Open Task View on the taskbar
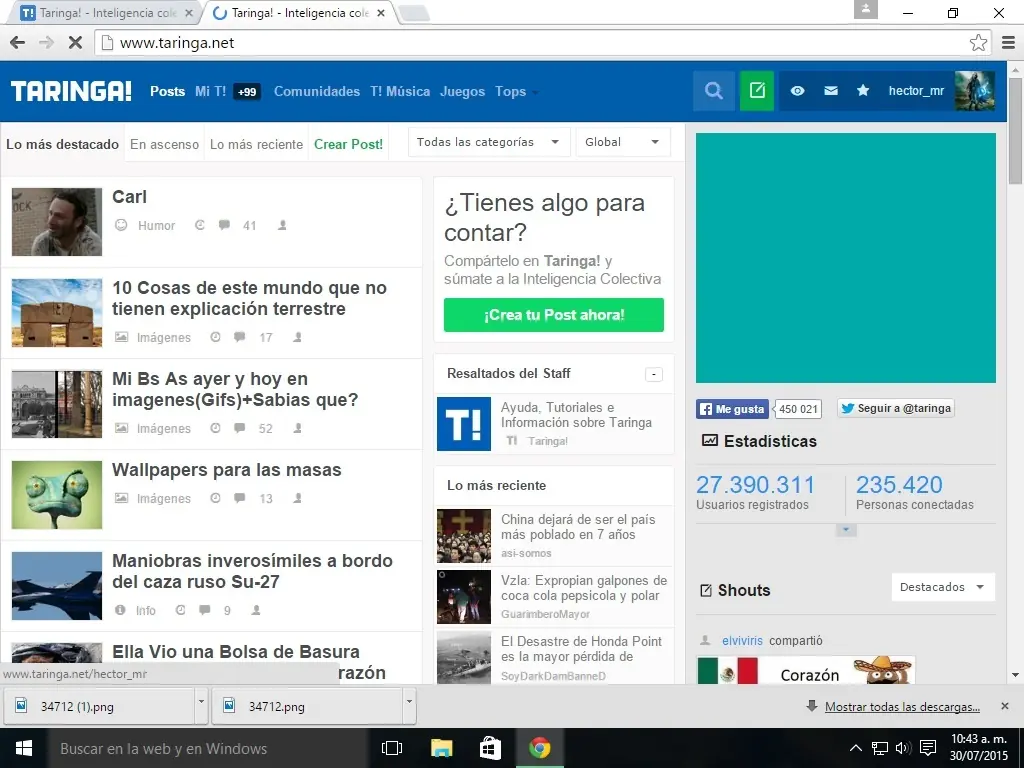 click(392, 748)
